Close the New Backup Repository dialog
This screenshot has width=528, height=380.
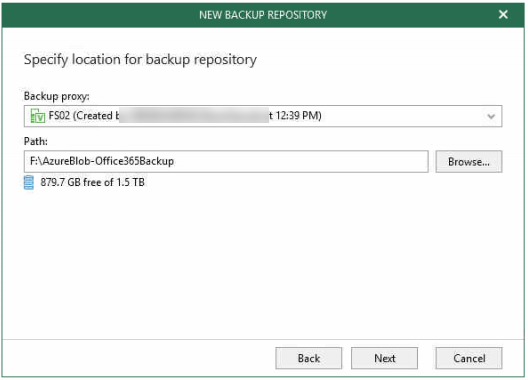503,14
